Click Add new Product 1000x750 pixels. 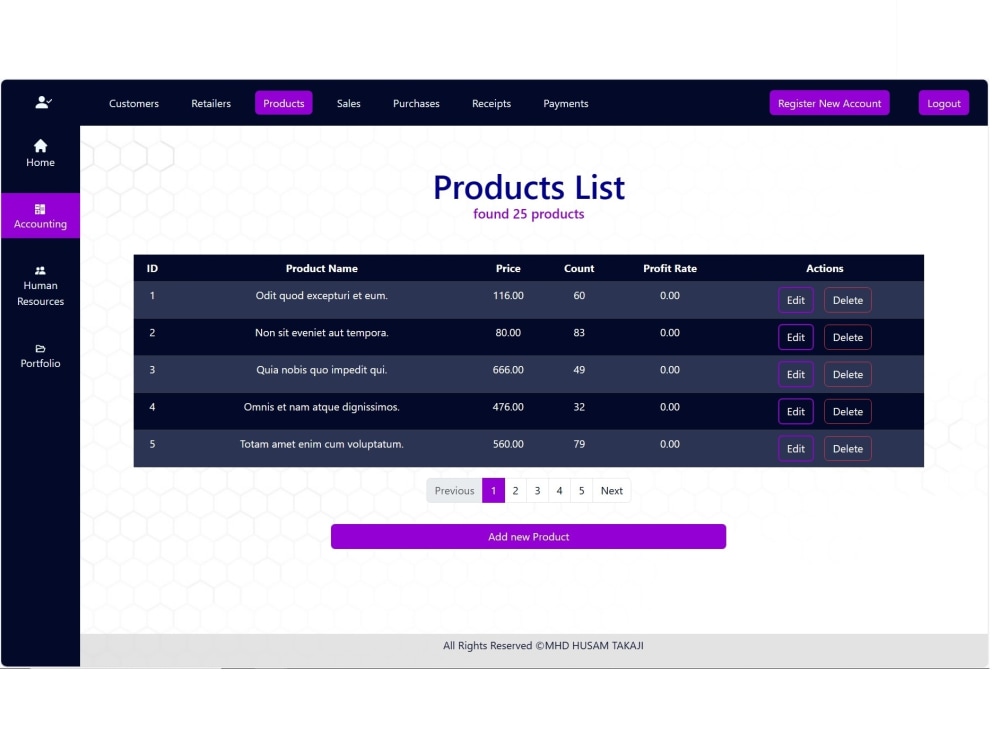coord(528,536)
